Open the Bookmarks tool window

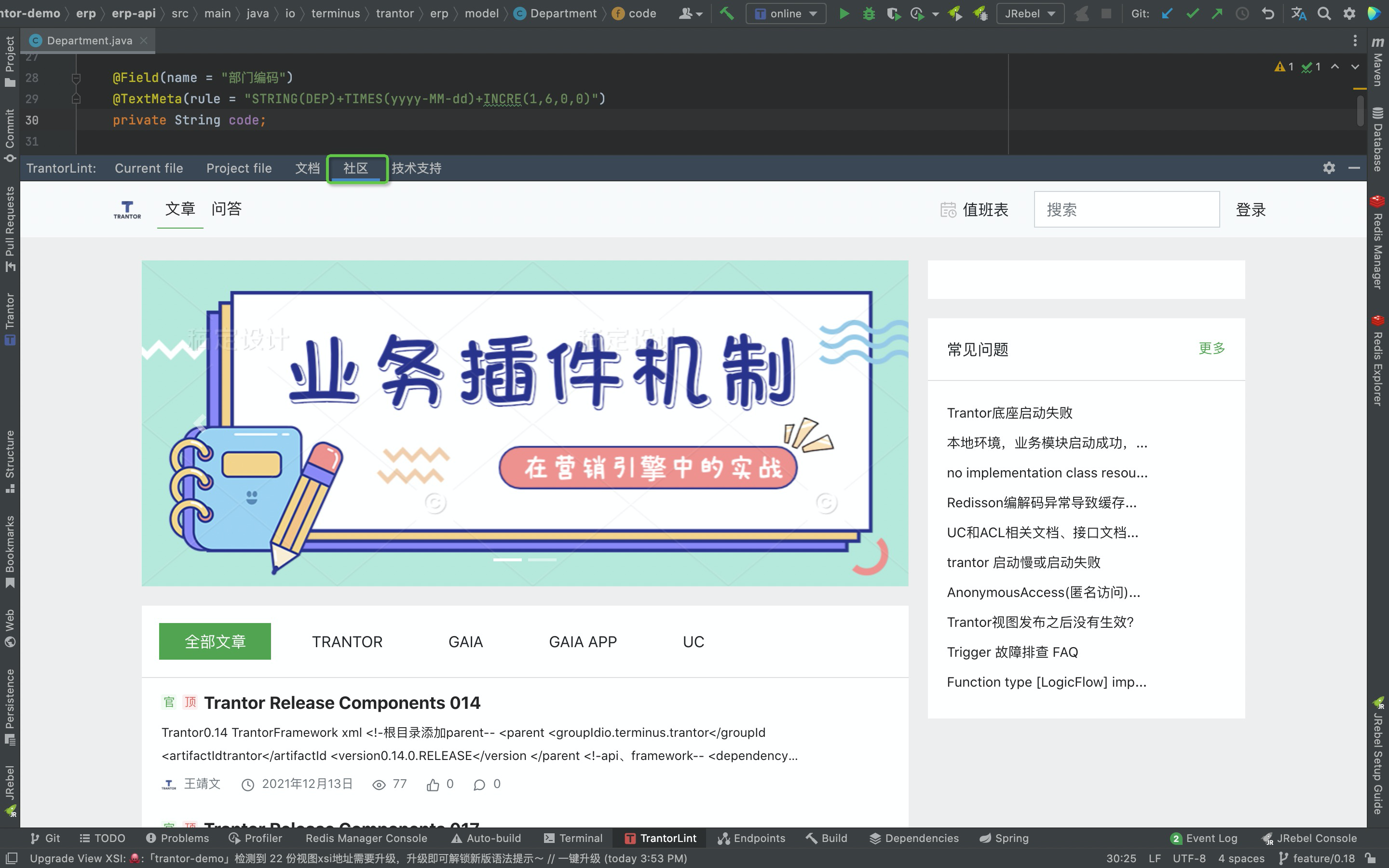click(10, 551)
